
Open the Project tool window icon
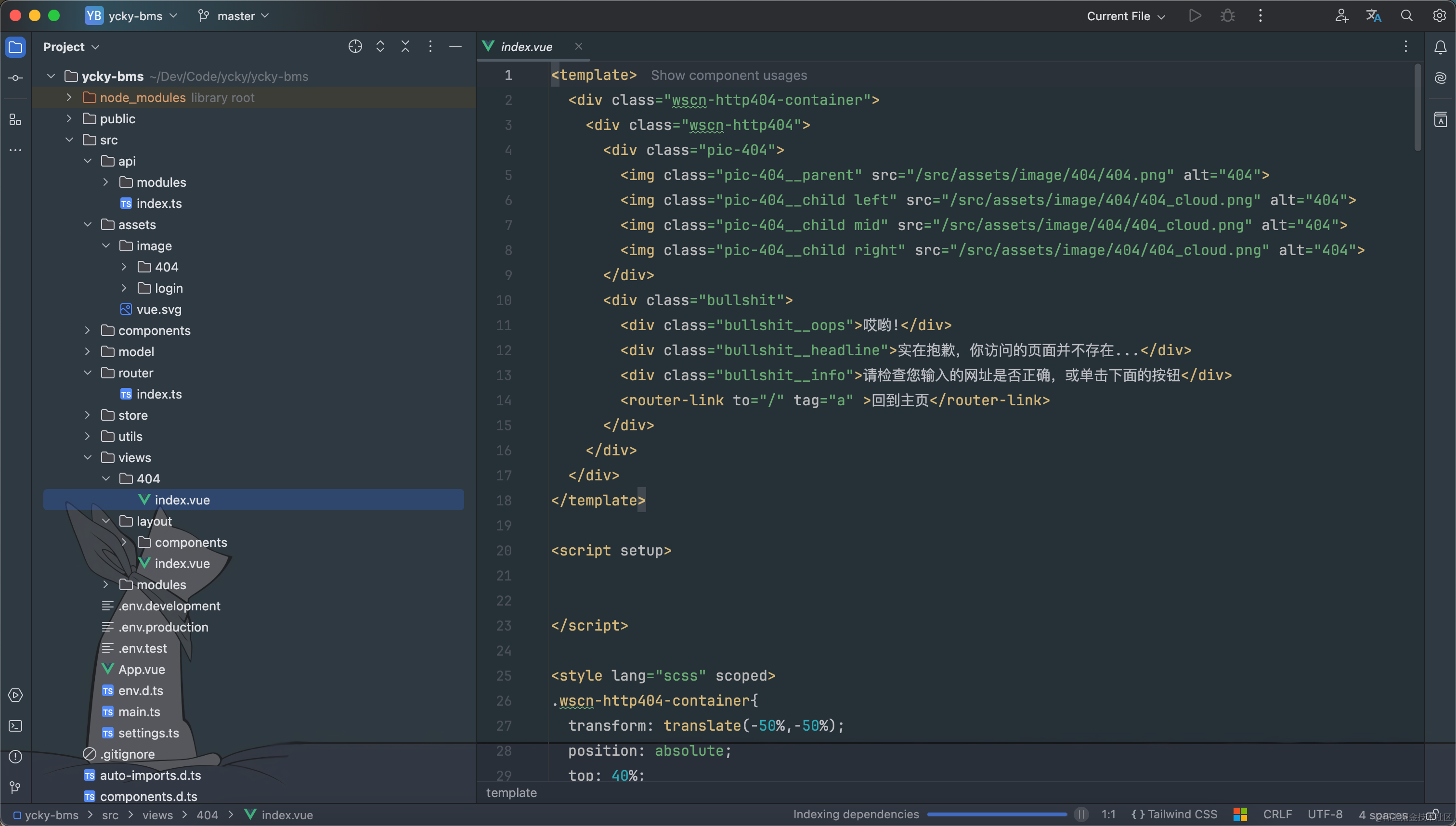[x=15, y=47]
